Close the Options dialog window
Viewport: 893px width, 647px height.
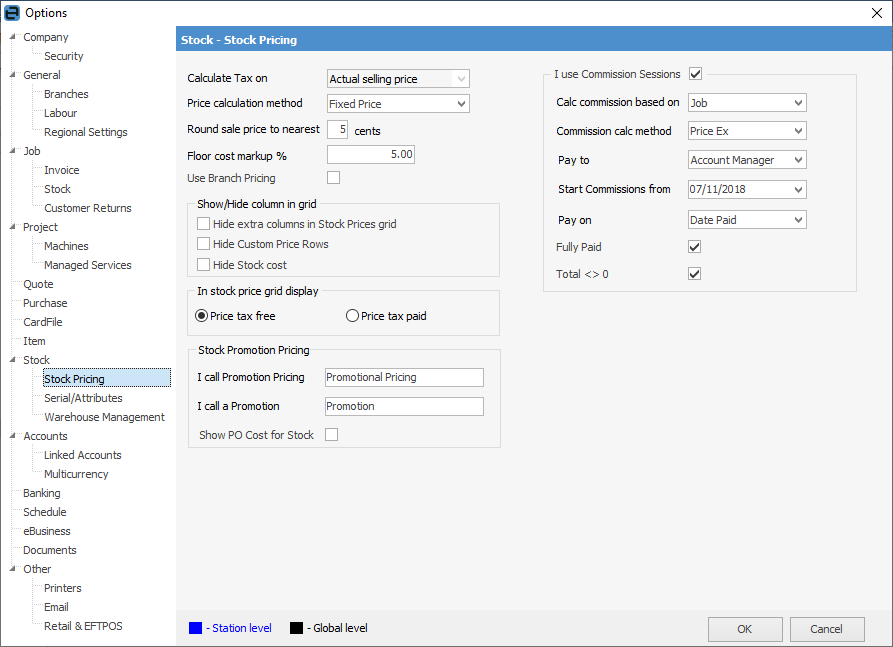pos(877,13)
